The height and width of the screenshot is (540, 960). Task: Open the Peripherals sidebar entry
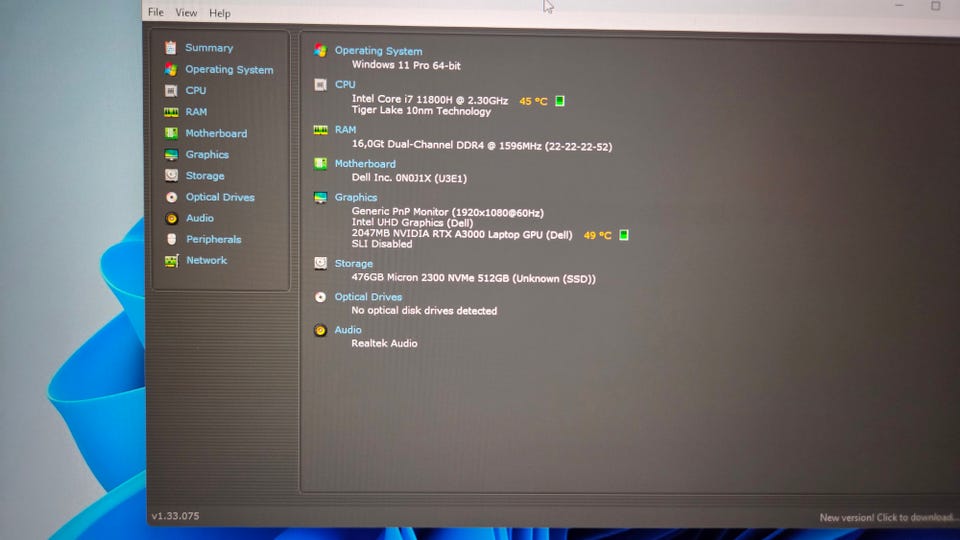[213, 239]
